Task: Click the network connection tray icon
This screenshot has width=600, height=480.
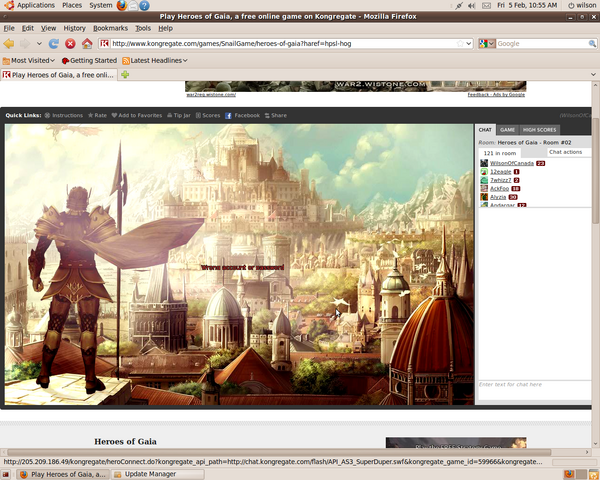Action: coord(459,5)
